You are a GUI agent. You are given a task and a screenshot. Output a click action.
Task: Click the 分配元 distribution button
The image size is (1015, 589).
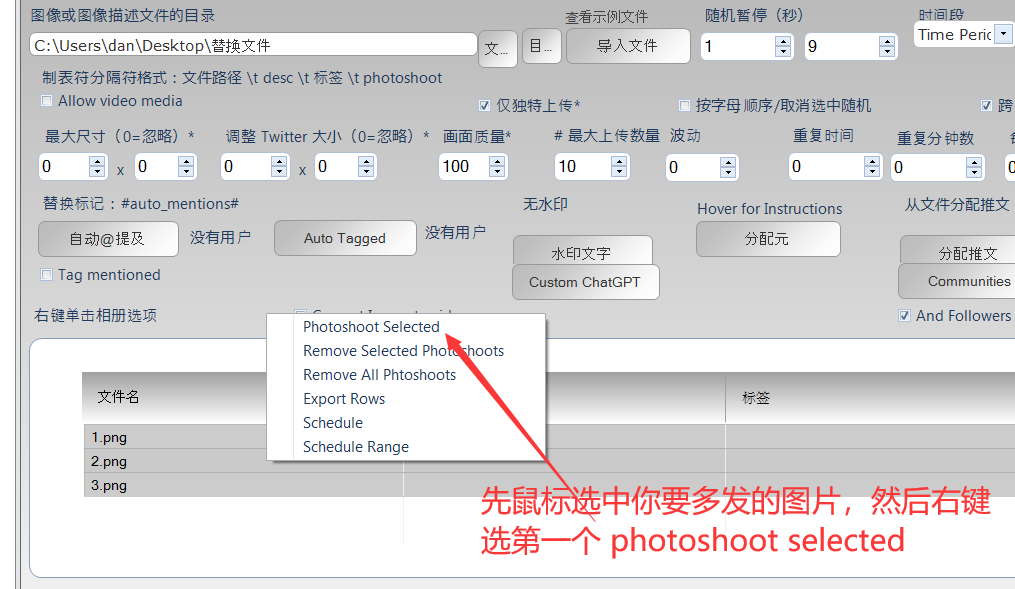tap(767, 239)
